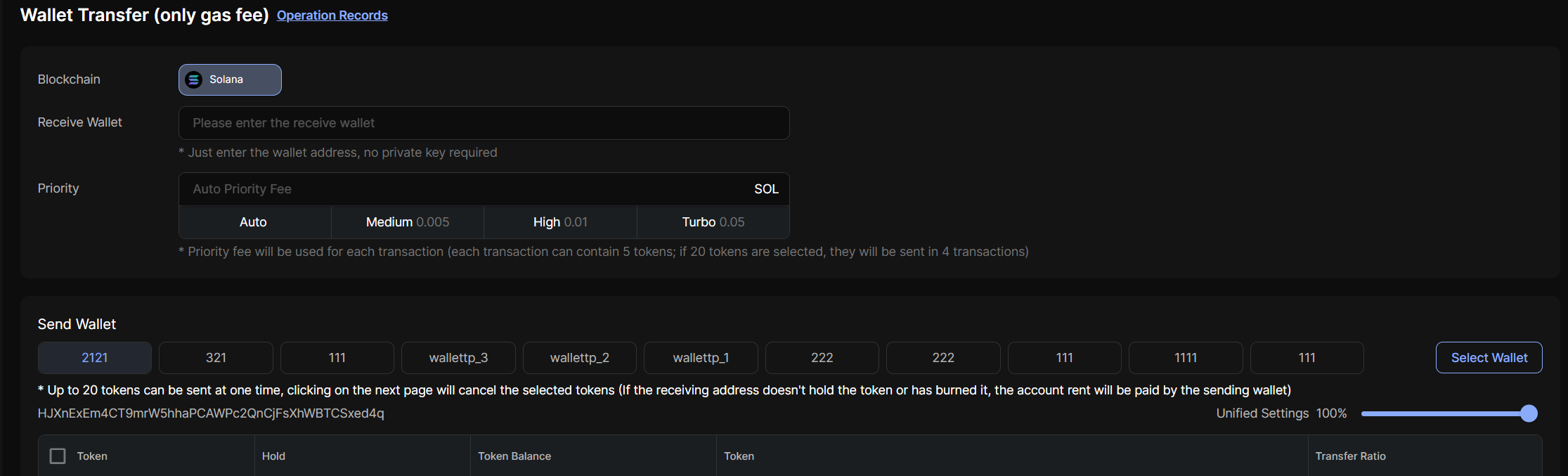
Task: Click the Auto Priority Fee input
Action: [464, 189]
